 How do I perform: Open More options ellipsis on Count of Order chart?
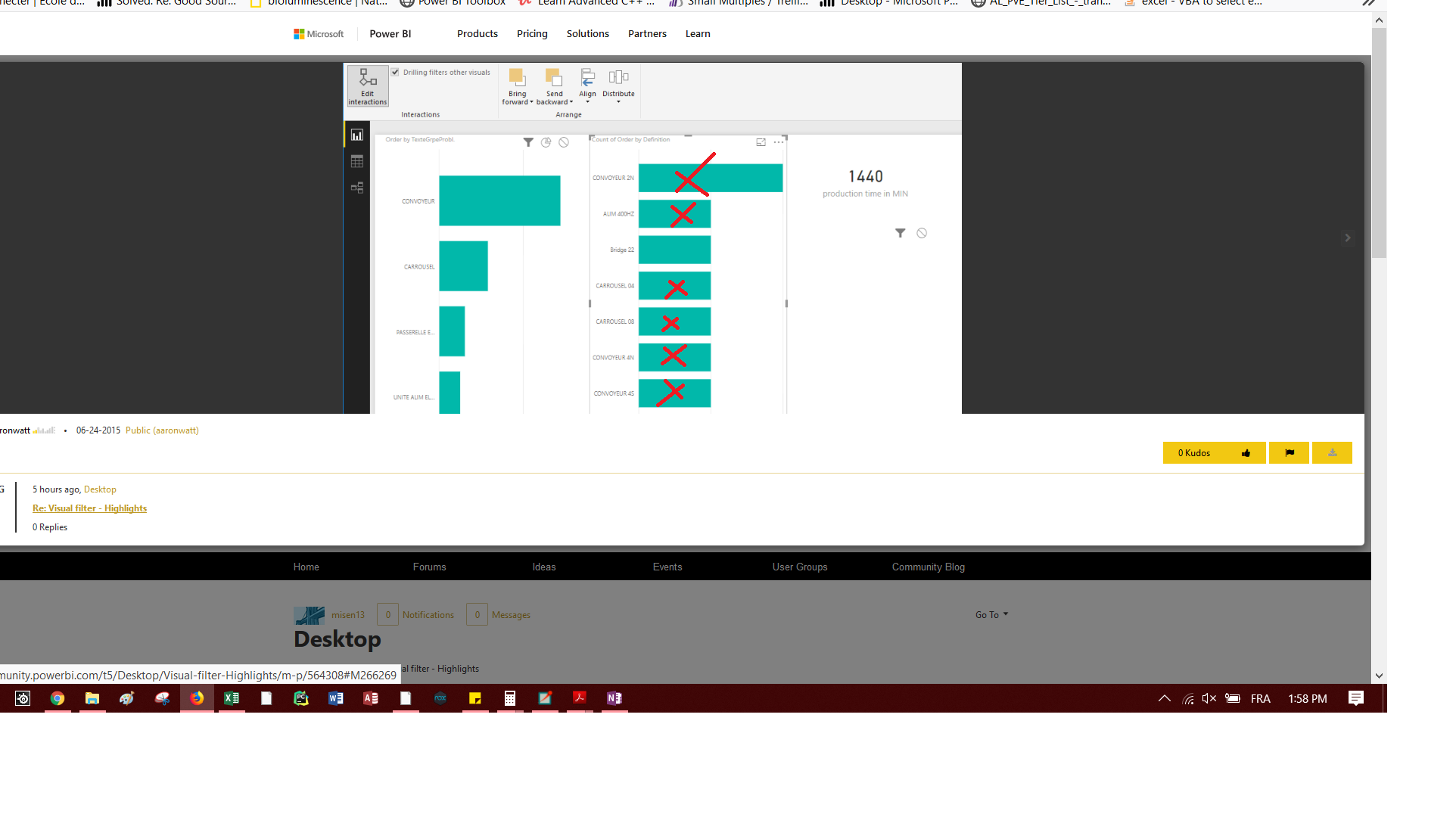pyautogui.click(x=779, y=142)
